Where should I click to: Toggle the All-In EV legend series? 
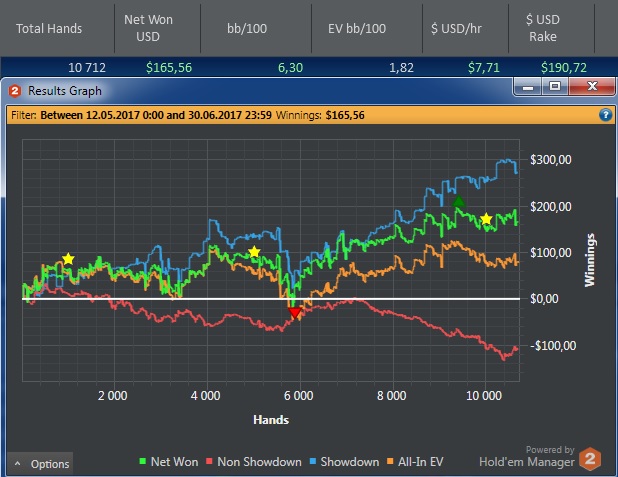point(415,462)
